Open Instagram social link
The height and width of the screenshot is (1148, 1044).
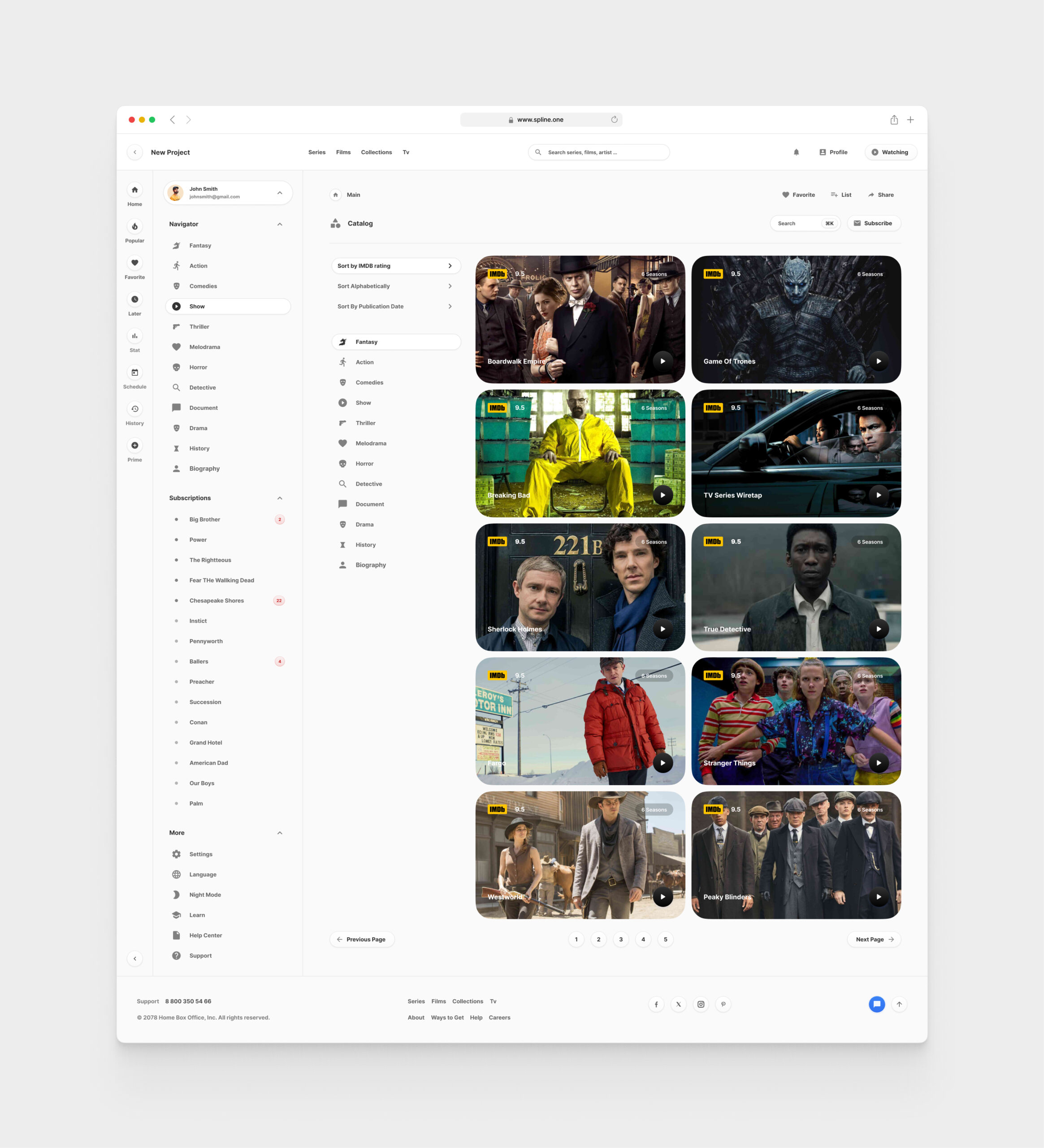pos(701,1004)
